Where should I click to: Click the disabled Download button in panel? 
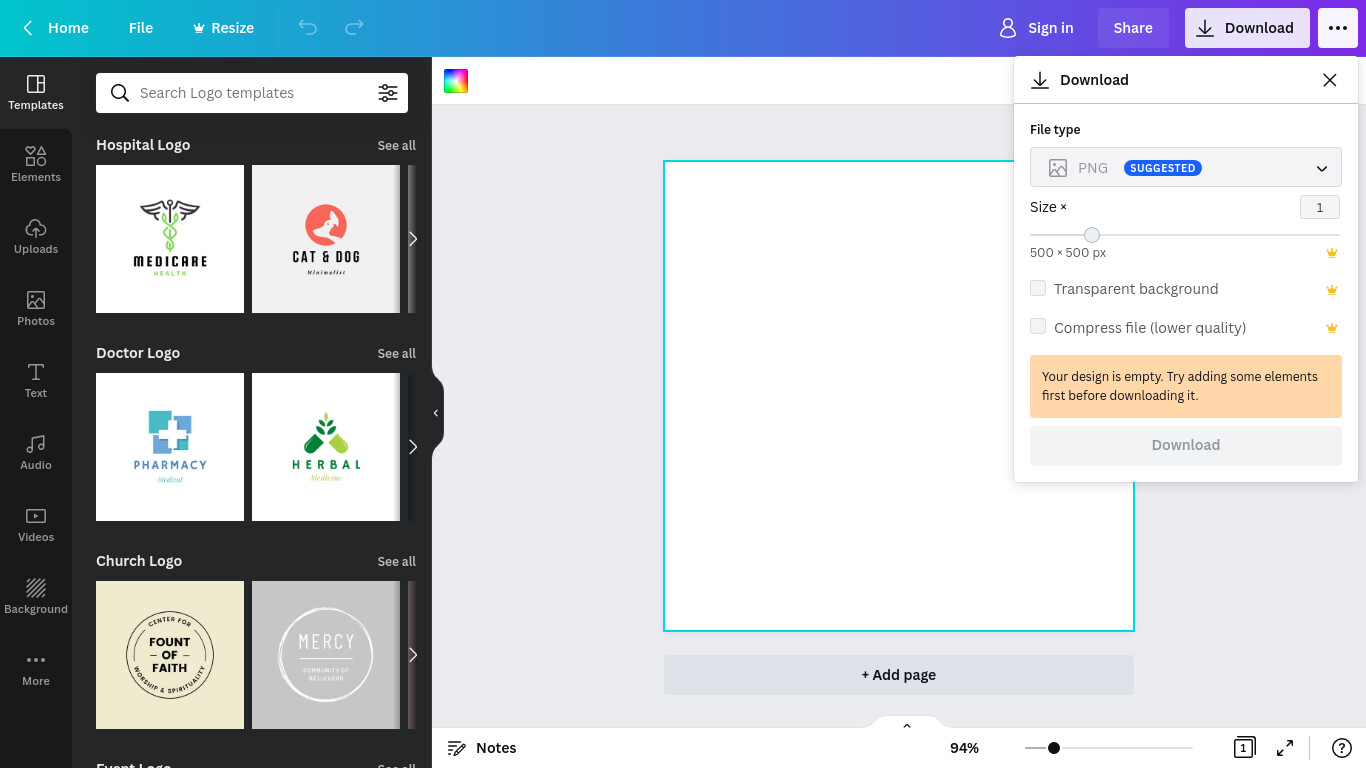tap(1186, 445)
